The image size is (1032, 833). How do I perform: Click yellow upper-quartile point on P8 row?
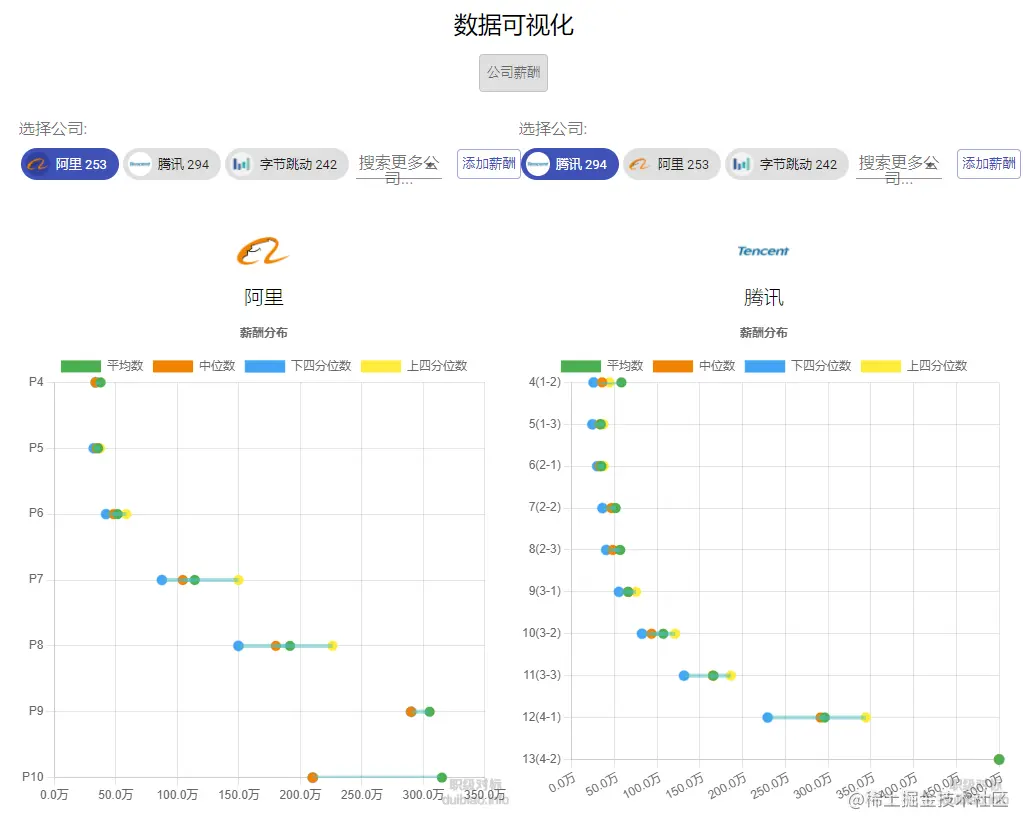coord(332,645)
